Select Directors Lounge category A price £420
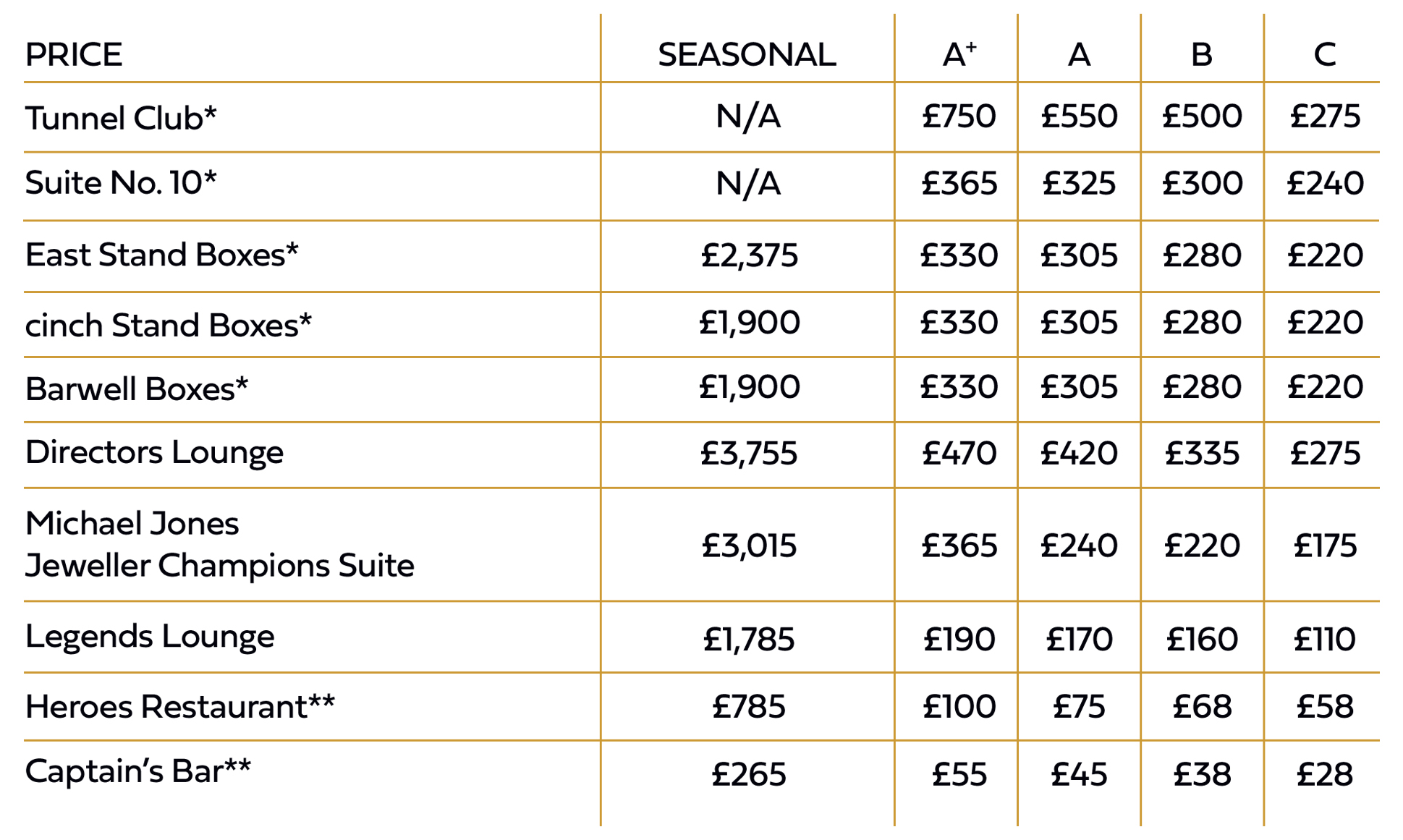The image size is (1403, 840). pos(1079,454)
